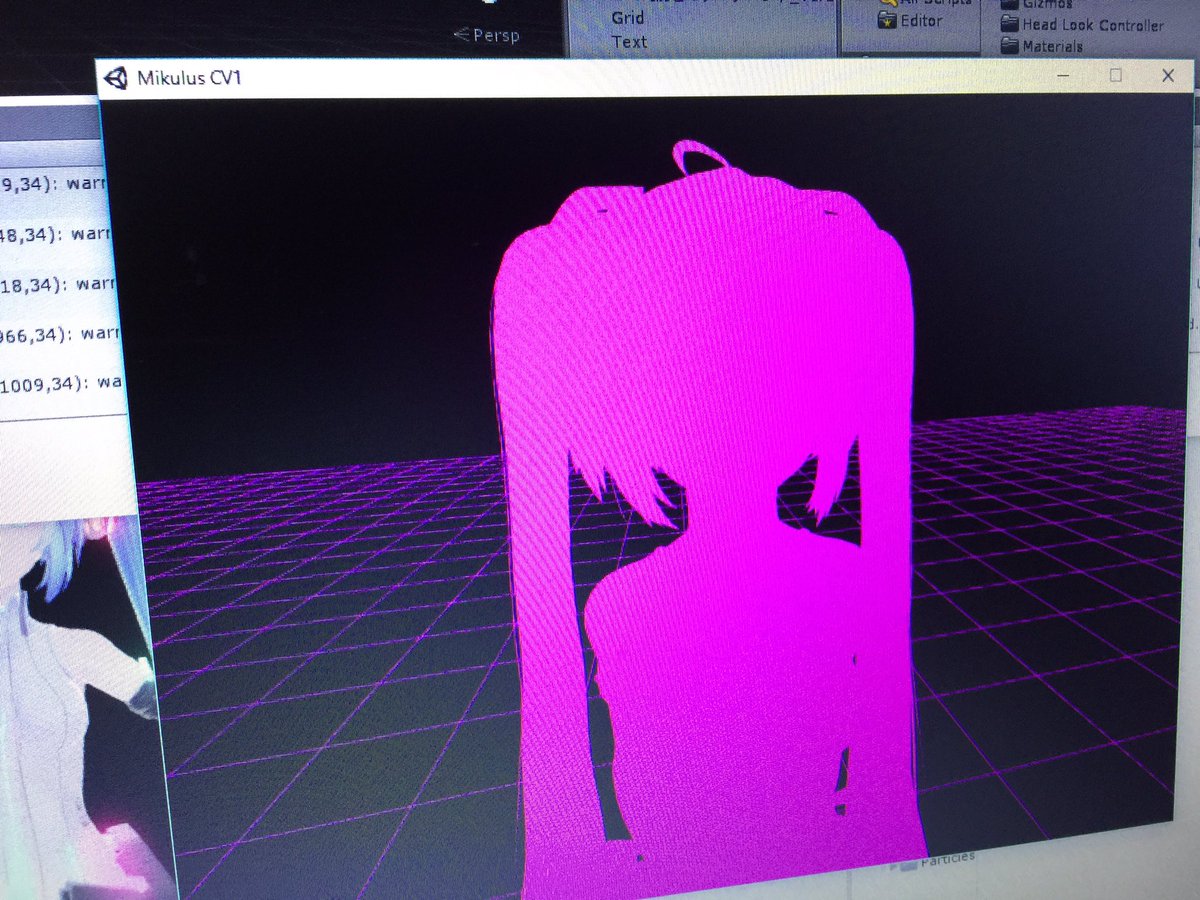Select the Text object in the Unity hierarchy
This screenshot has height=900, width=1200.
coord(629,42)
